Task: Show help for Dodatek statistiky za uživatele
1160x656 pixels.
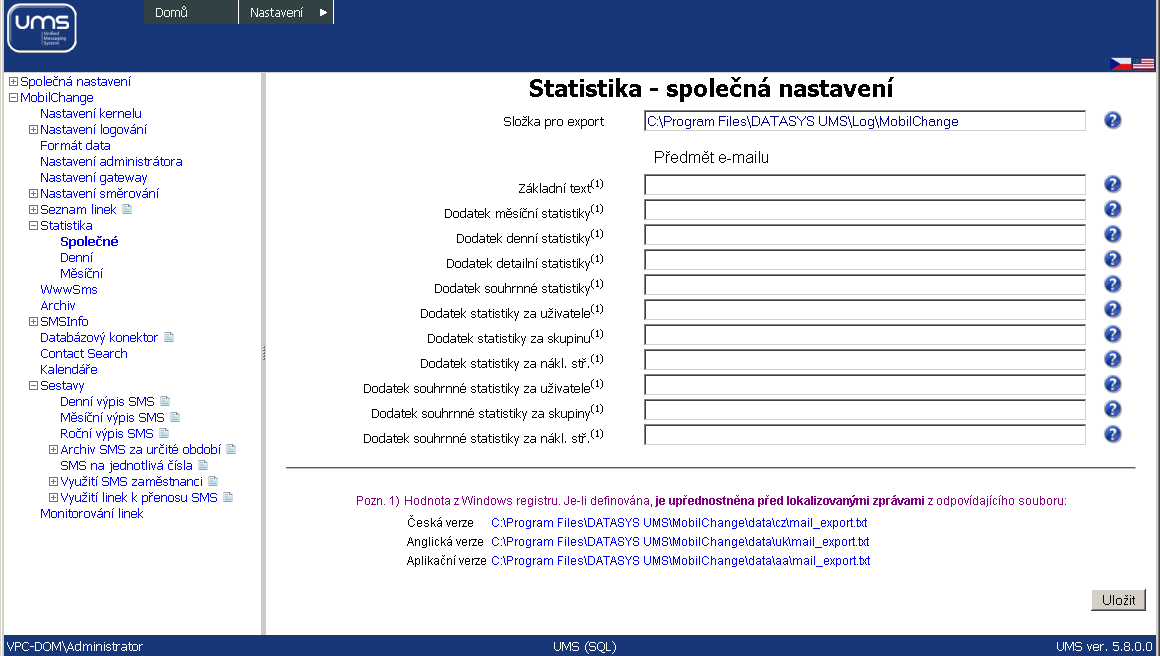Action: coord(1112,309)
